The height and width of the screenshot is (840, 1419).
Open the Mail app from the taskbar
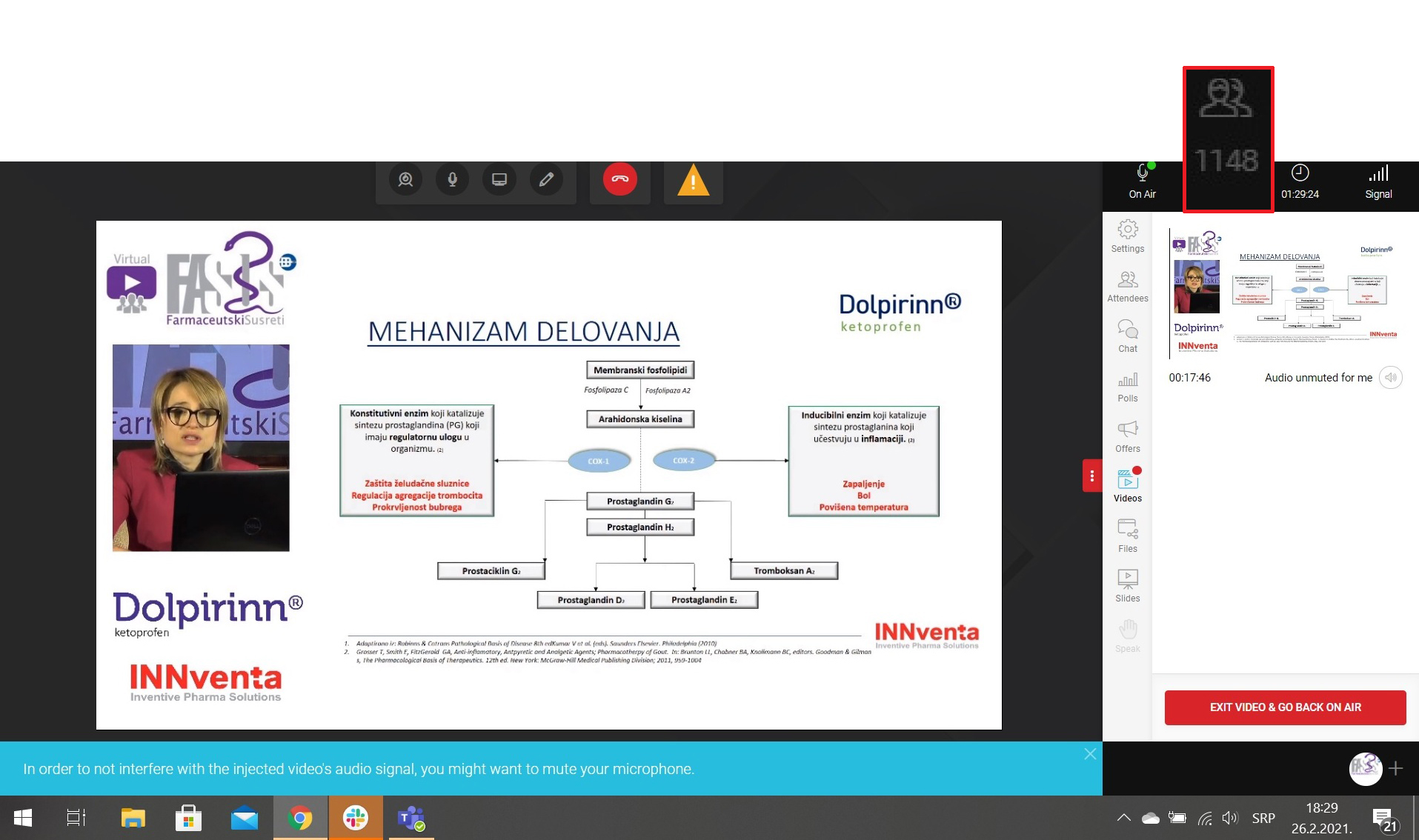245,818
